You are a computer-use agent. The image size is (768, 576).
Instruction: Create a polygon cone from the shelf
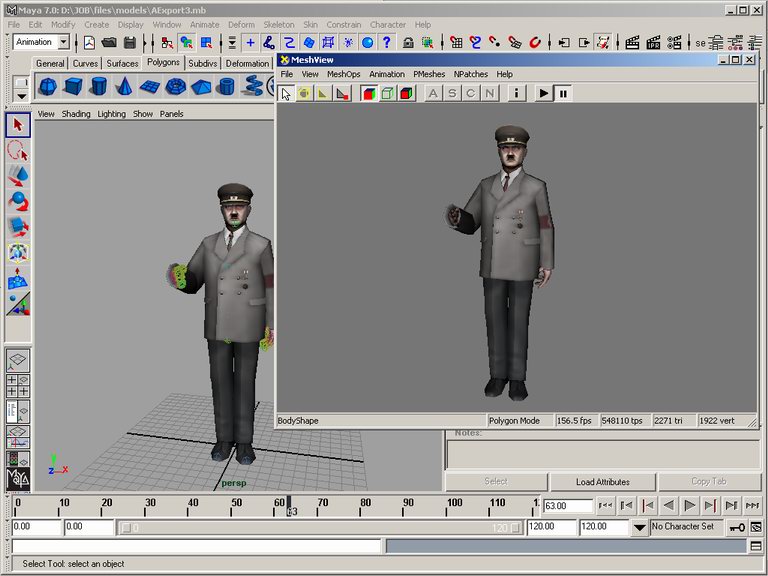[x=124, y=87]
